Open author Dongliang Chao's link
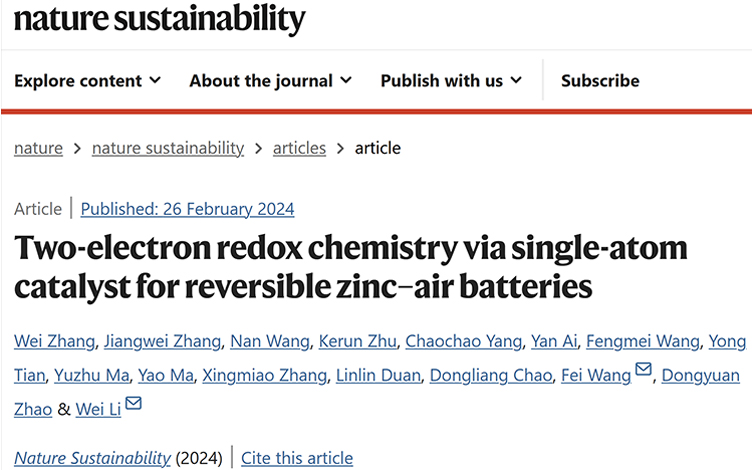This screenshot has height=470, width=752. tap(491, 375)
